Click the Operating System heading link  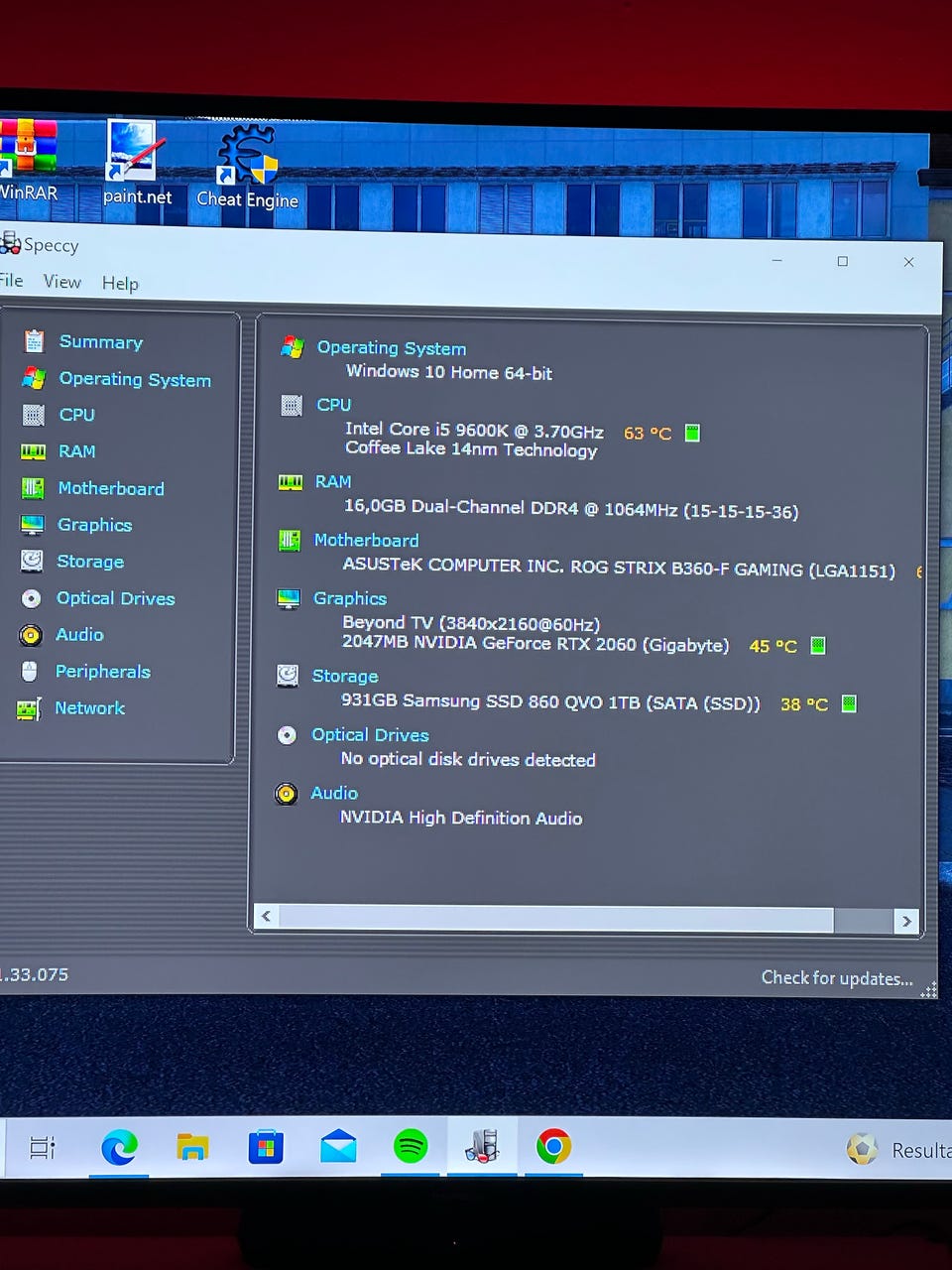pos(392,348)
